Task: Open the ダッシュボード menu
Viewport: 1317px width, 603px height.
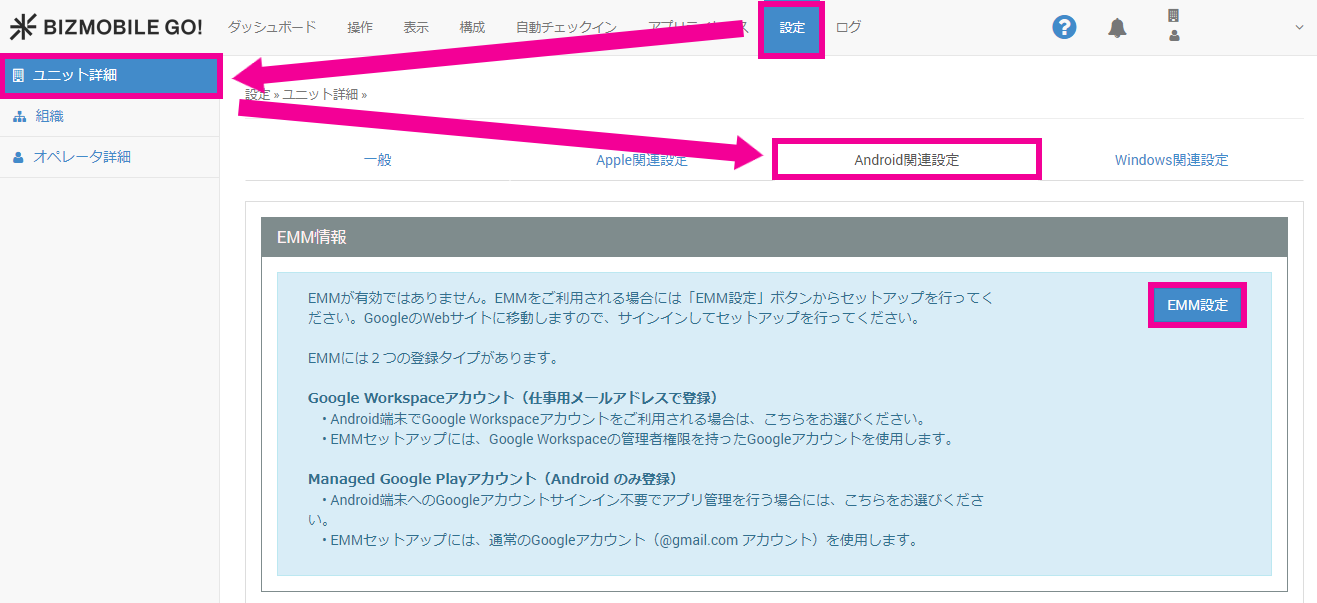Action: [272, 28]
